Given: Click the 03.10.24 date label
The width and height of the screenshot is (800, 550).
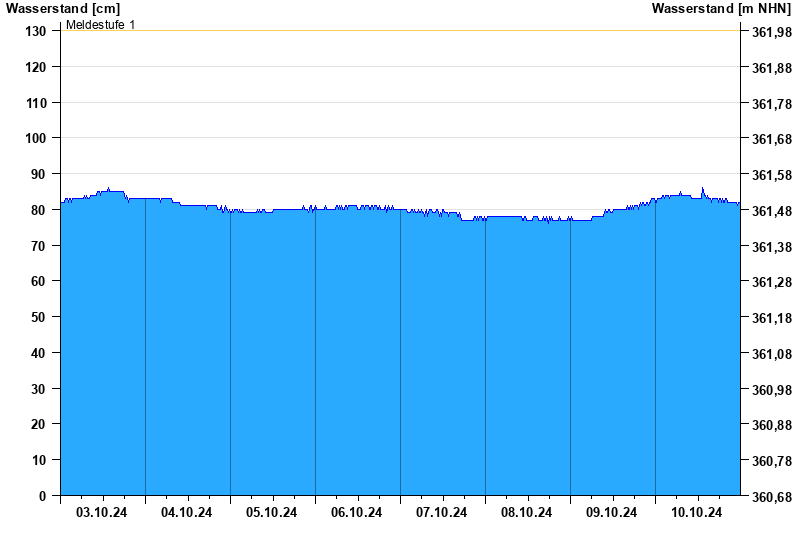Looking at the screenshot, I should [102, 512].
